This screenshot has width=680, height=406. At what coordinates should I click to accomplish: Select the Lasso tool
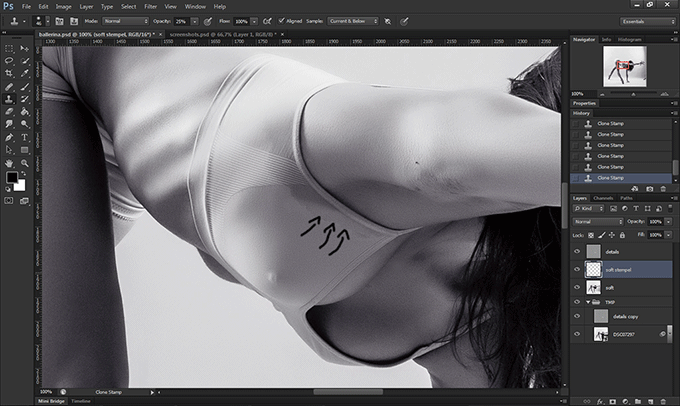pos(9,61)
